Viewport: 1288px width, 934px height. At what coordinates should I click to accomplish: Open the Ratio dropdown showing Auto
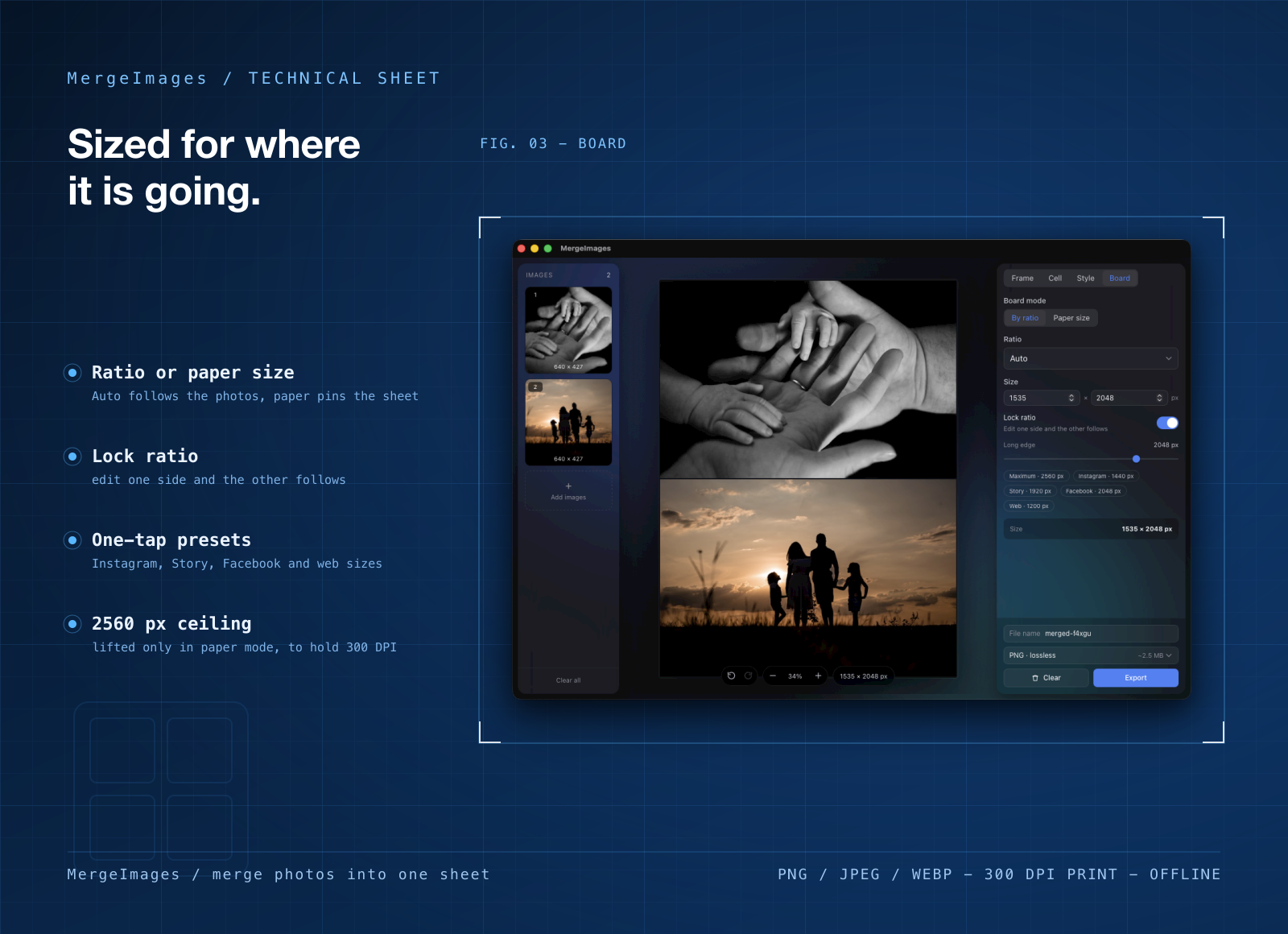(1091, 358)
